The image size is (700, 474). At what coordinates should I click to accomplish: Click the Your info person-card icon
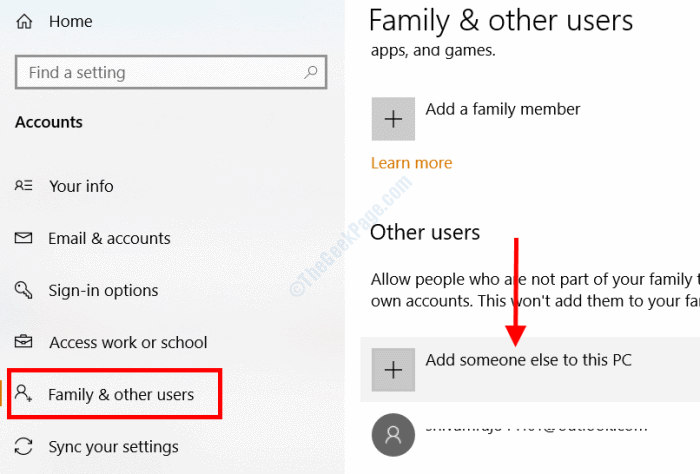tap(25, 186)
